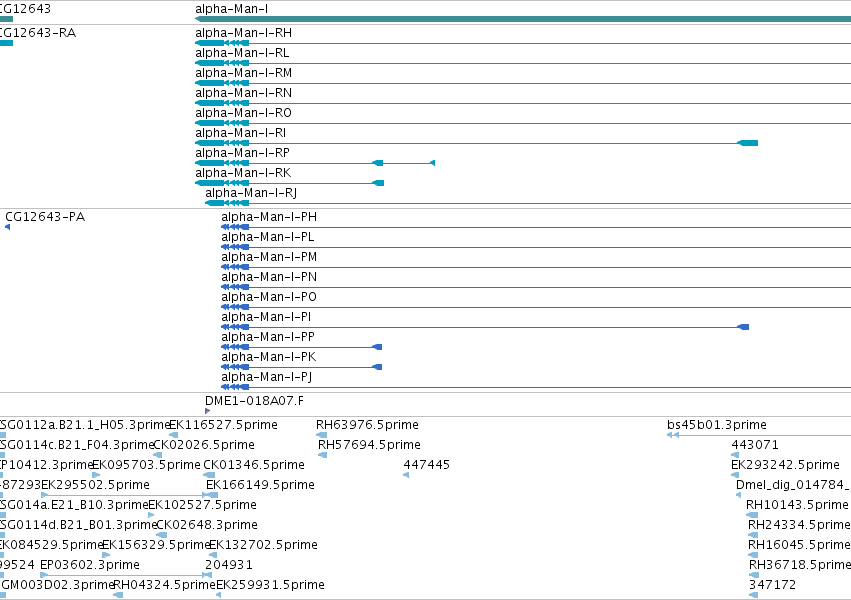Viewport: 851px width, 600px height.
Task: Click the arrow glyph under EK259931.5prime
Action: click(x=218, y=596)
